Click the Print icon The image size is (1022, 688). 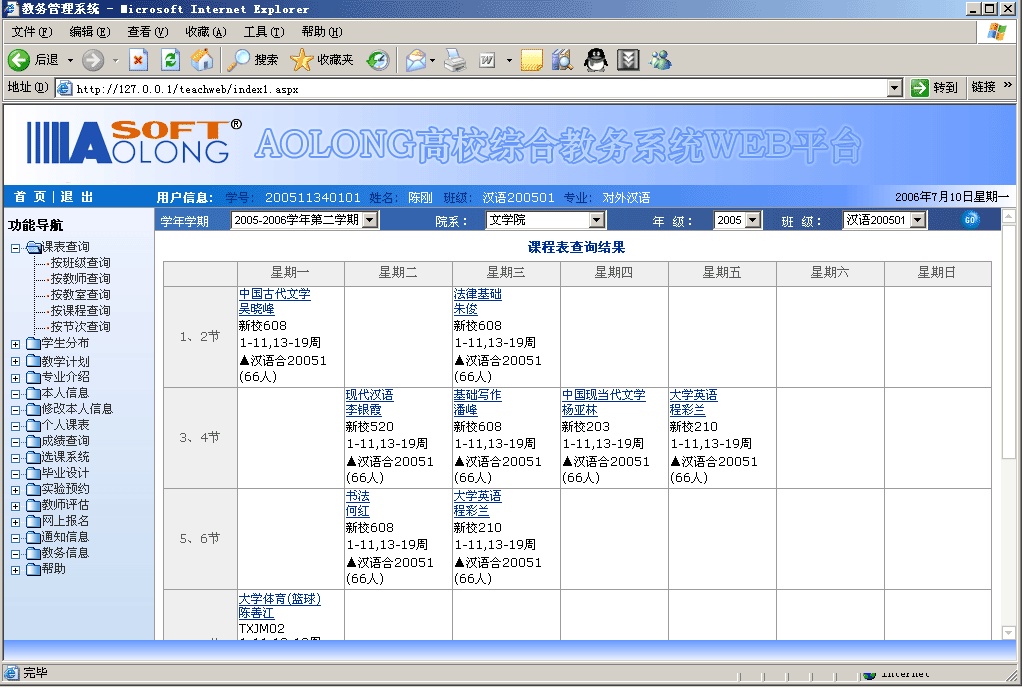(x=455, y=60)
